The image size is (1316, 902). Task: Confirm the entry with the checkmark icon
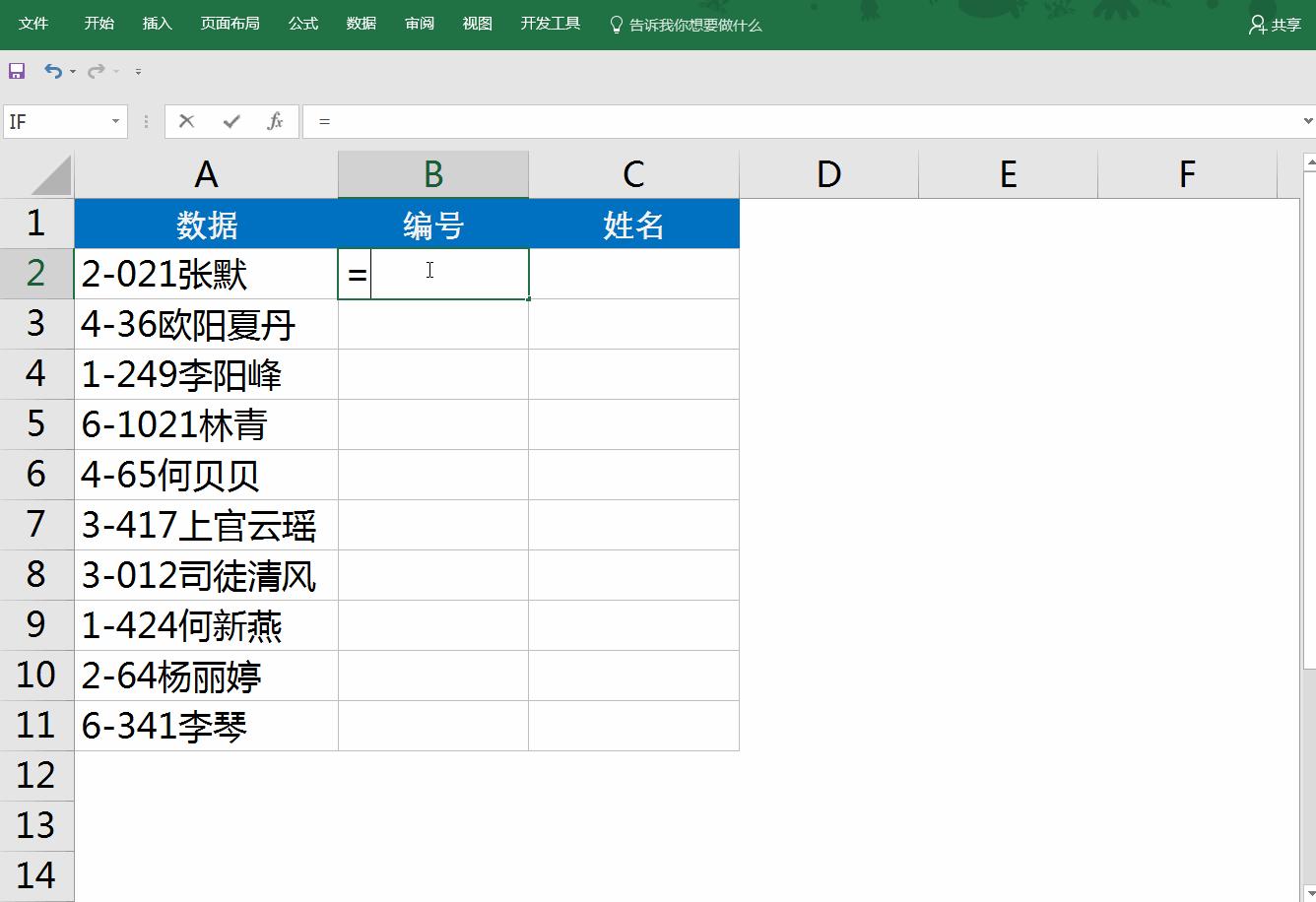tap(230, 120)
